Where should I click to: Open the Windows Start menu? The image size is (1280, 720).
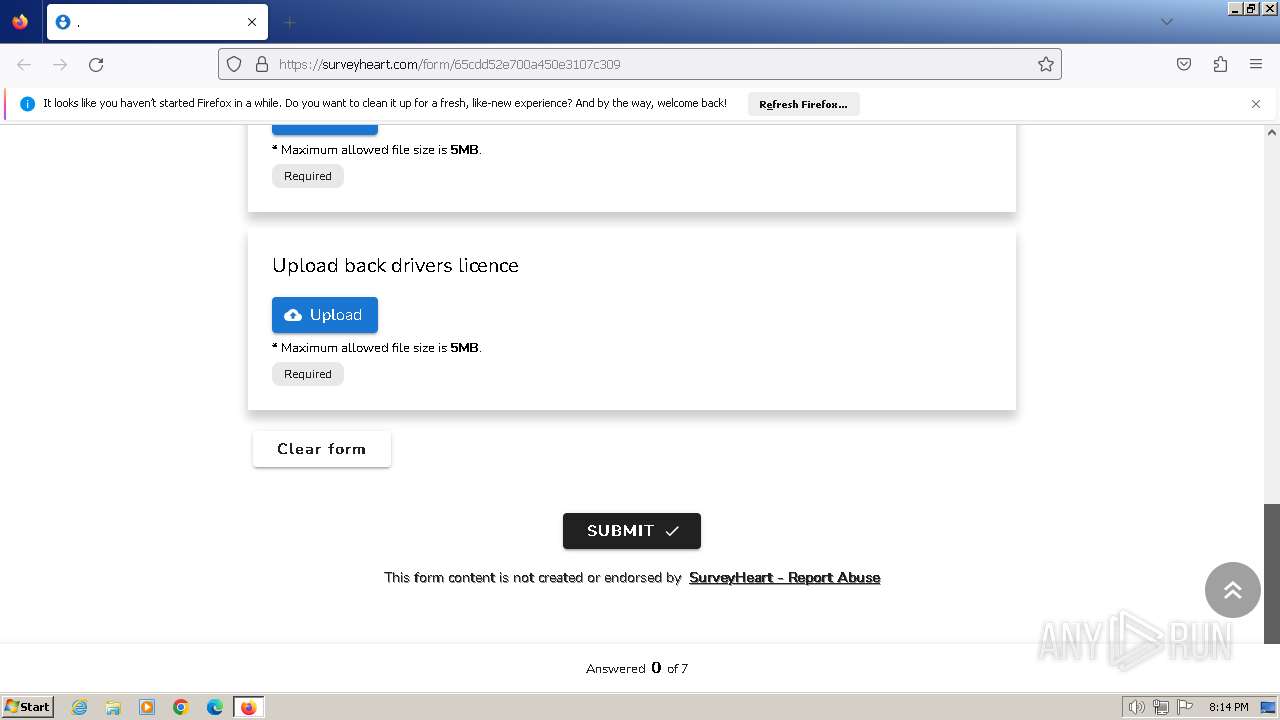click(28, 707)
